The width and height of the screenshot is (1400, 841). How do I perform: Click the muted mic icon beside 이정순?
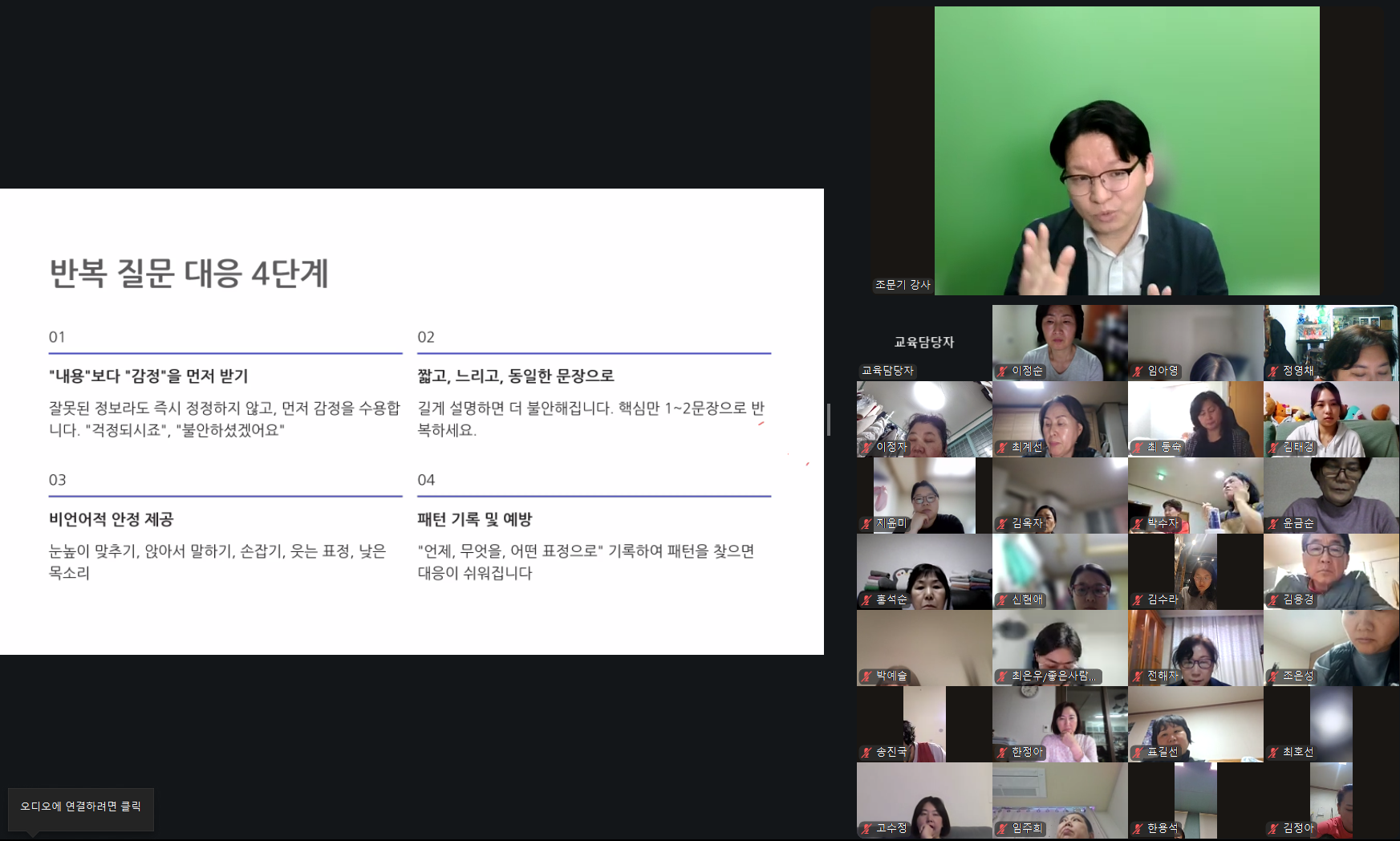pyautogui.click(x=1002, y=371)
